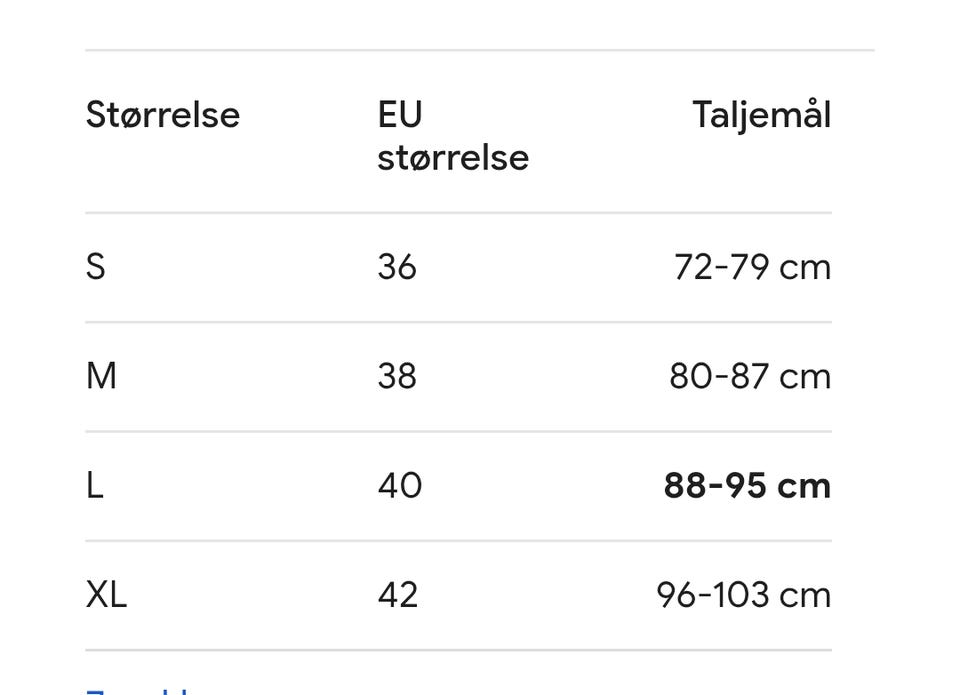
Task: Select EU size 36
Action: 397,267
